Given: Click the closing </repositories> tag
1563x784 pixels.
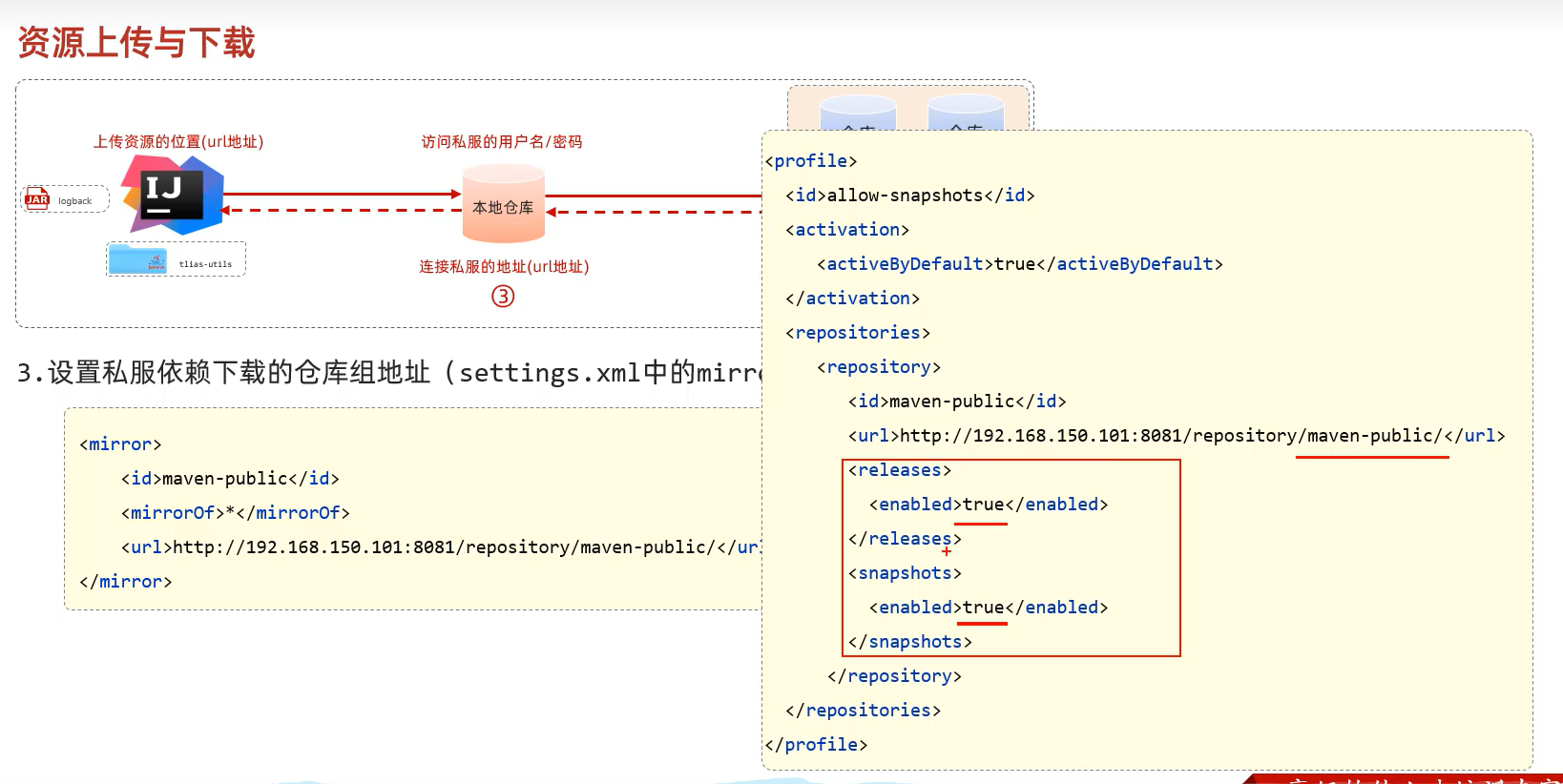Looking at the screenshot, I should 863,711.
